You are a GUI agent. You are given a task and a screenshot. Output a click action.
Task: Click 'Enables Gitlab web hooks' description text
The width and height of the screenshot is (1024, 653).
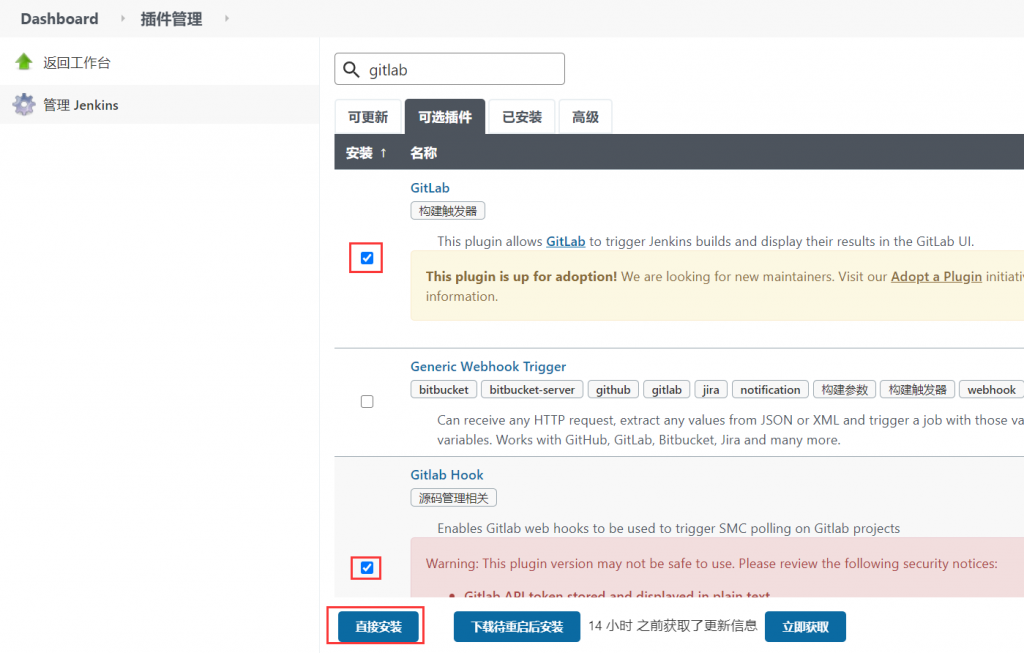668,528
